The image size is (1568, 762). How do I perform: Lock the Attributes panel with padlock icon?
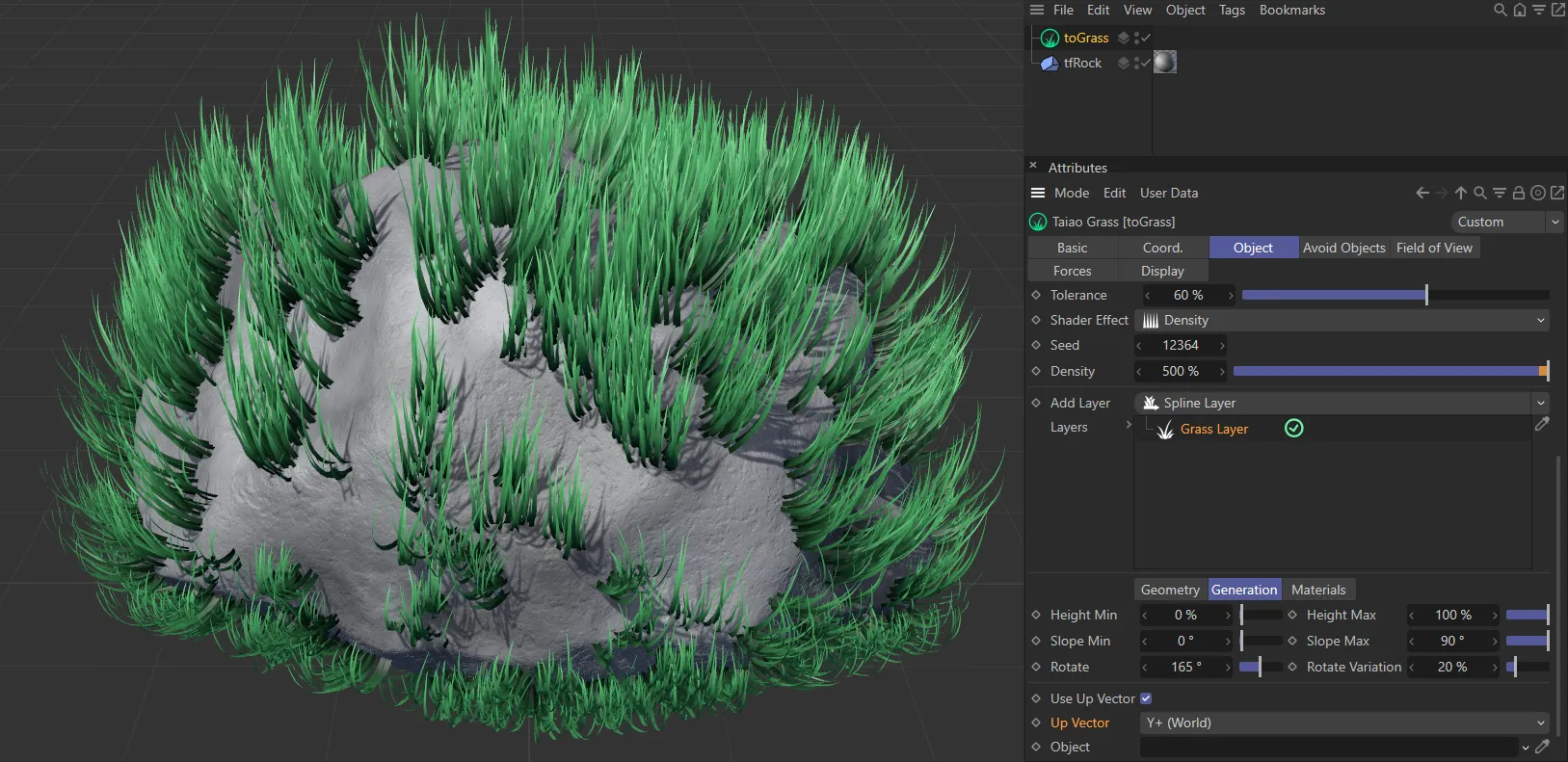[x=1519, y=193]
